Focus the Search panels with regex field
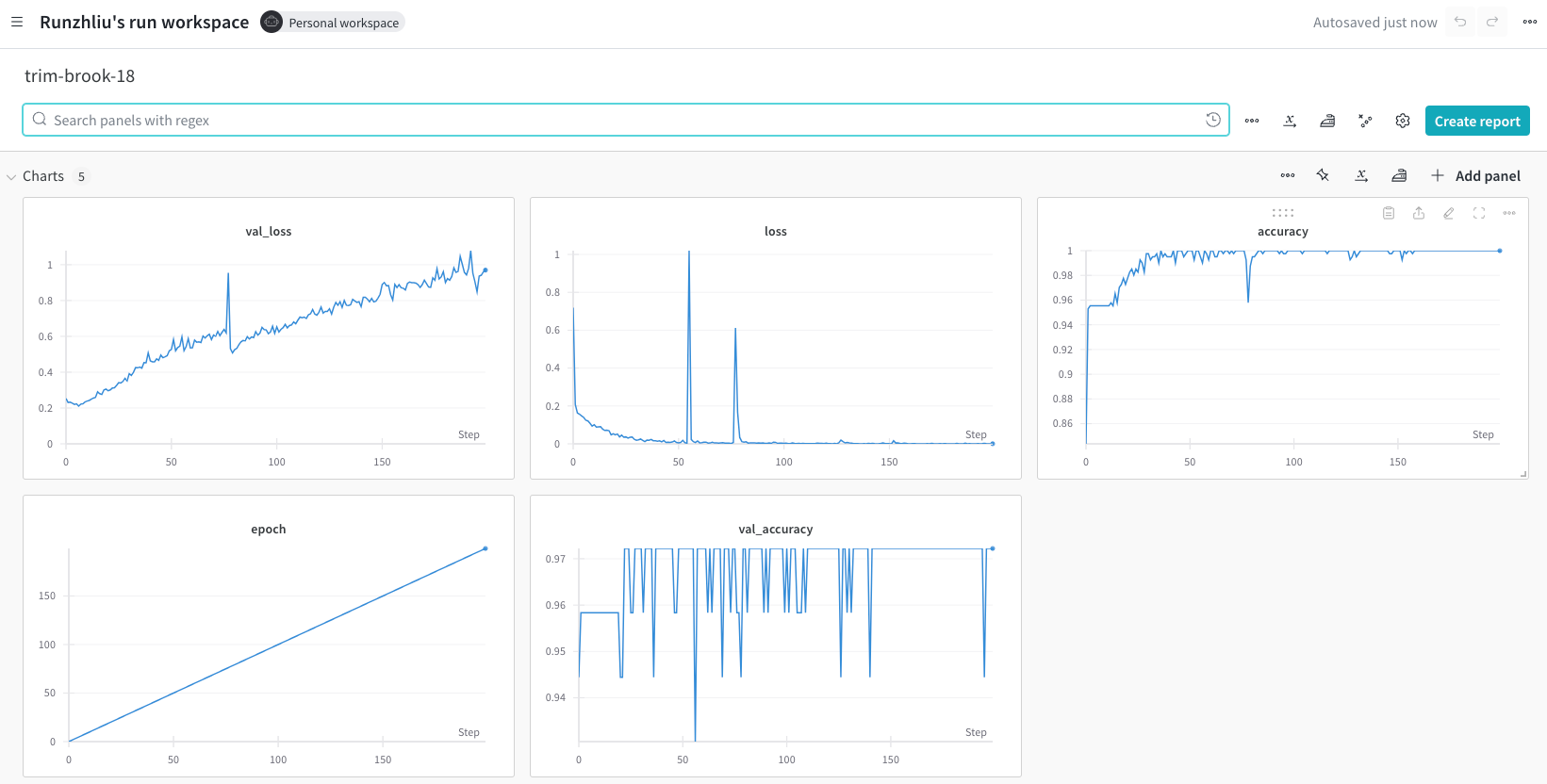Viewport: 1547px width, 784px height. 625,120
